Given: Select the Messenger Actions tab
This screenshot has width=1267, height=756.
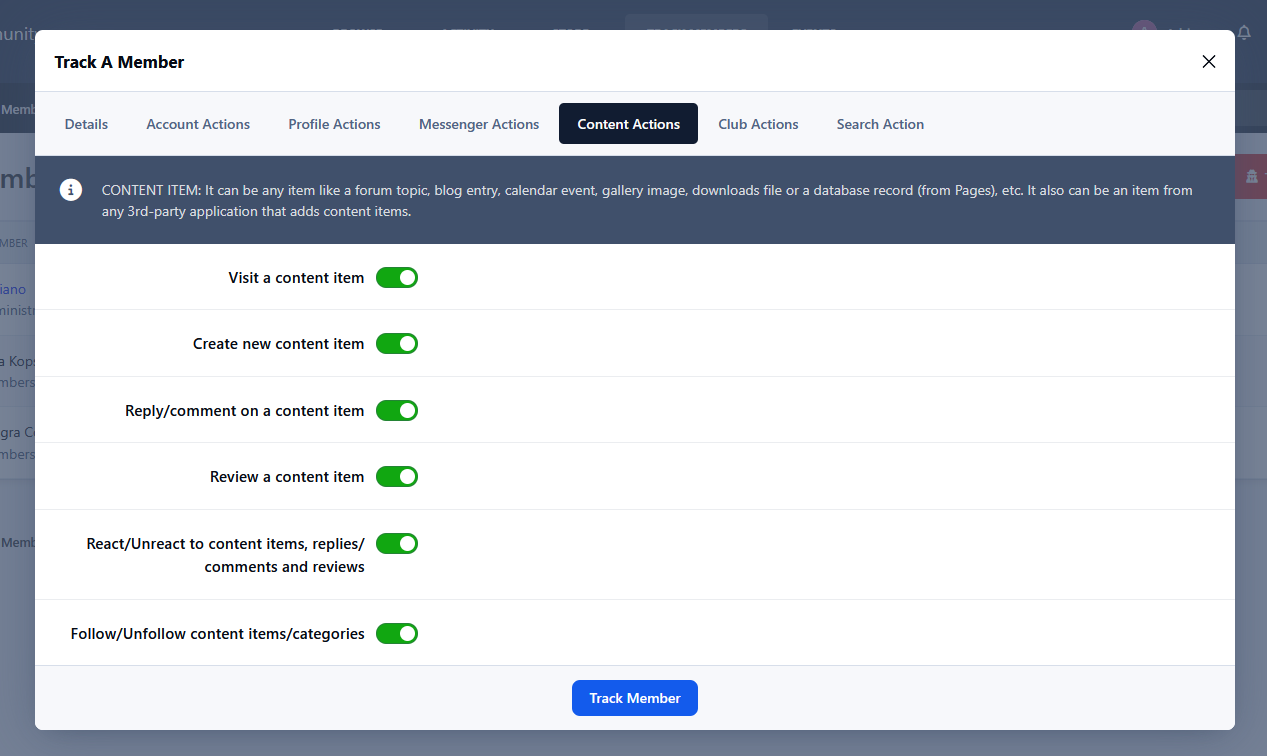Looking at the screenshot, I should tap(479, 124).
